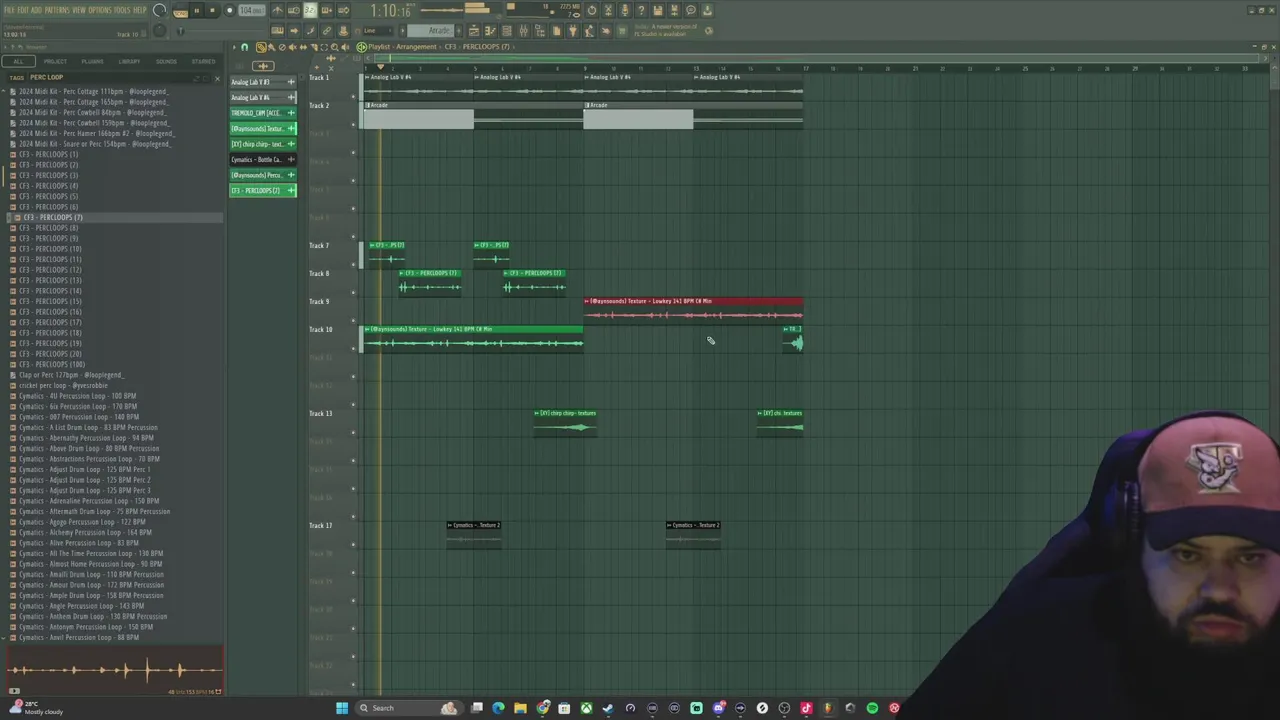The height and width of the screenshot is (720, 1280).
Task: Select the Draw pencil tool in playlist toolbar
Action: pyautogui.click(x=260, y=47)
